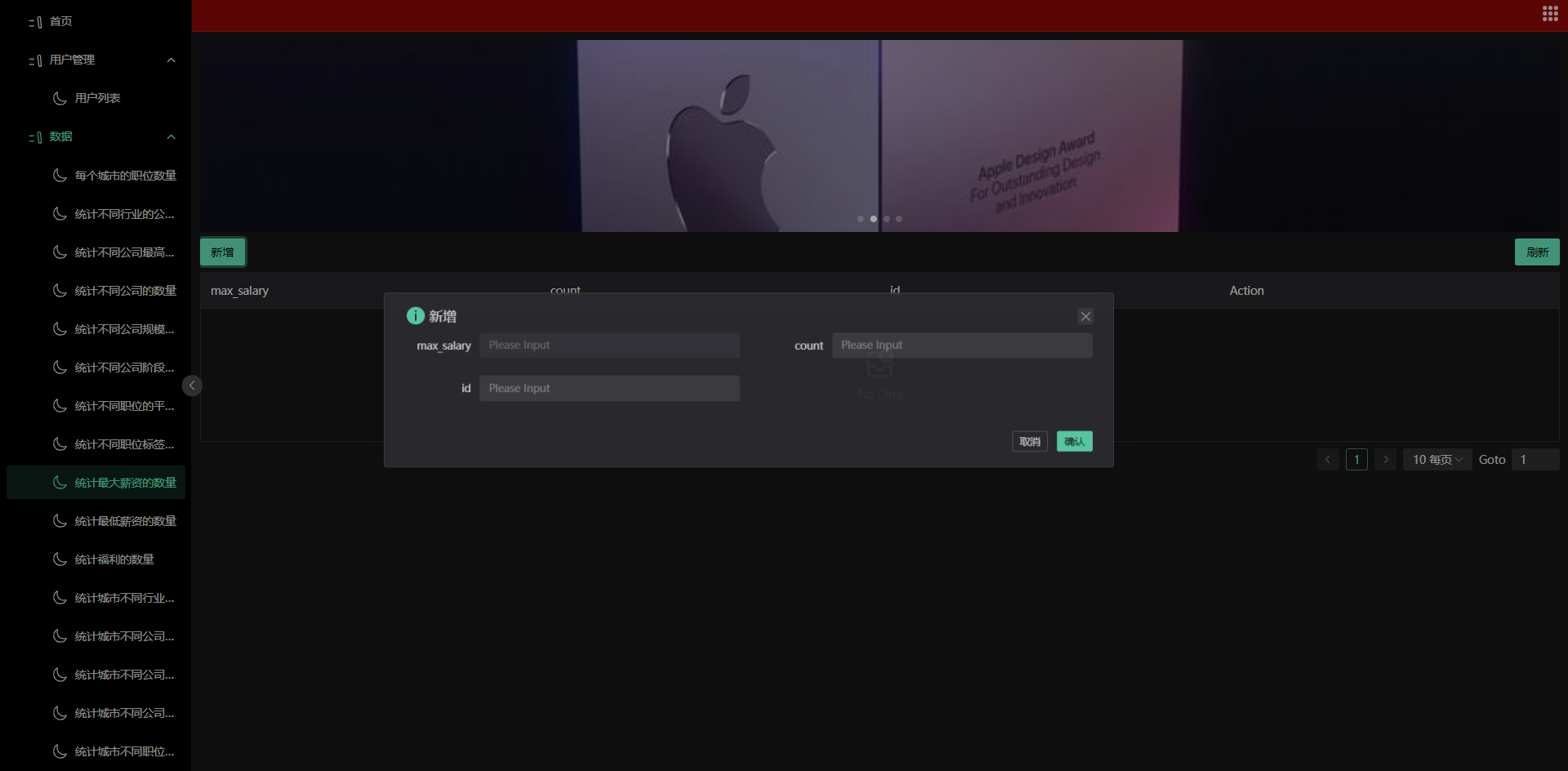Viewport: 1568px width, 771px height.
Task: Go to previous page arrow in pagination
Action: tap(1328, 459)
